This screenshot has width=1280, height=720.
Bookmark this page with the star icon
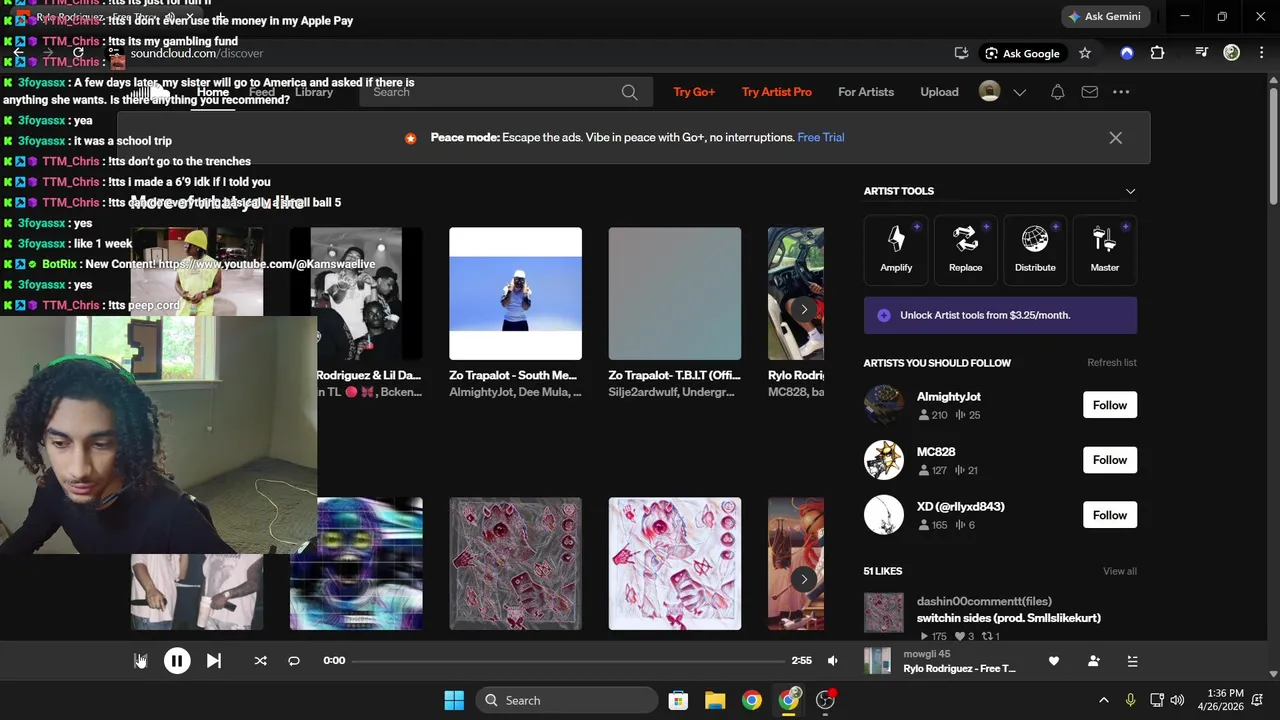(1085, 53)
